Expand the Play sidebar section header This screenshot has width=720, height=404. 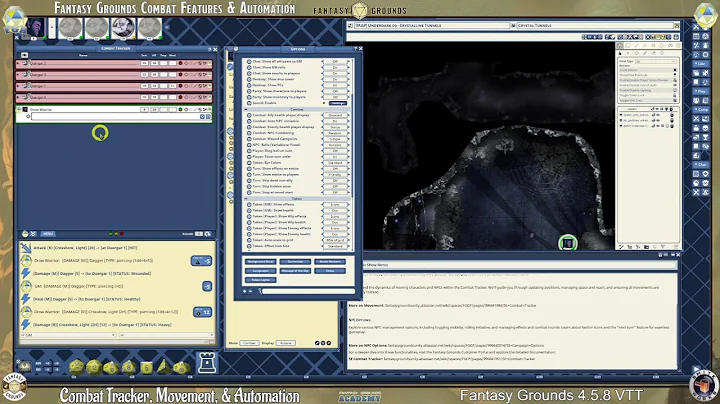[x=701, y=91]
